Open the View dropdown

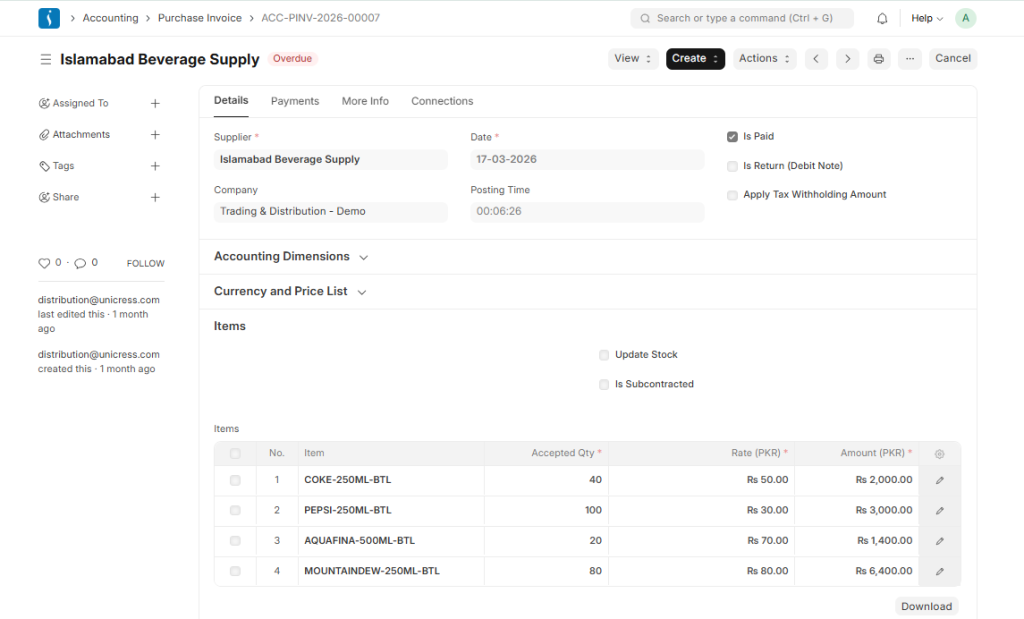[633, 59]
